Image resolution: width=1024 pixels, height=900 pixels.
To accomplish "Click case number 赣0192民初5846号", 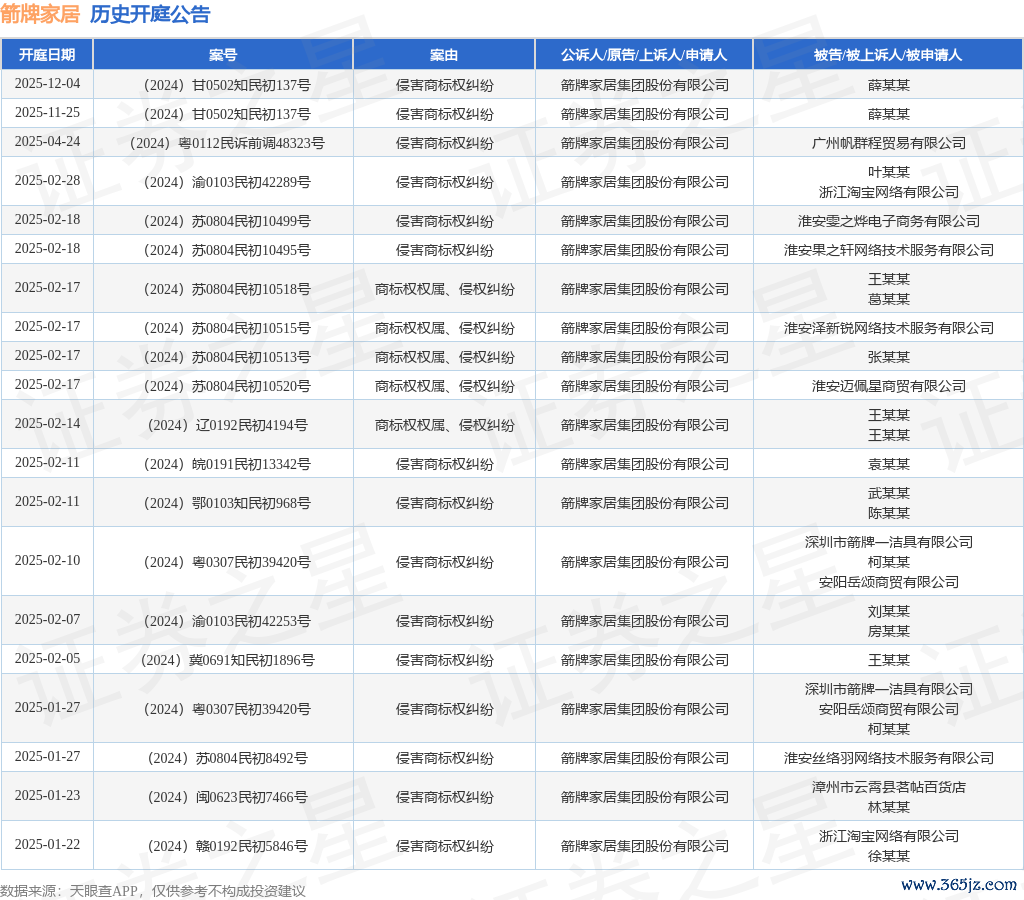I will pos(227,846).
